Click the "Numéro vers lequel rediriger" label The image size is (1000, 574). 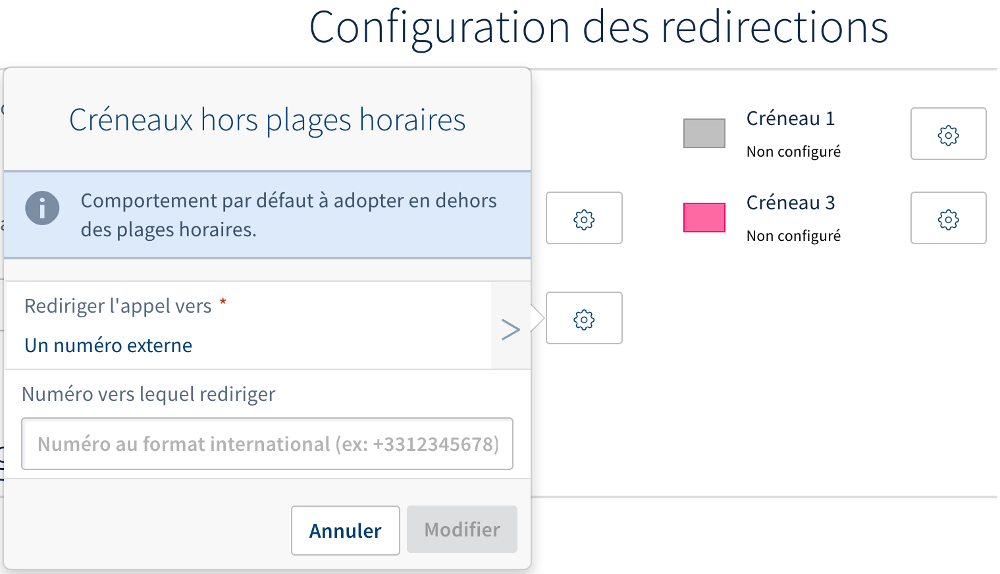click(x=148, y=394)
